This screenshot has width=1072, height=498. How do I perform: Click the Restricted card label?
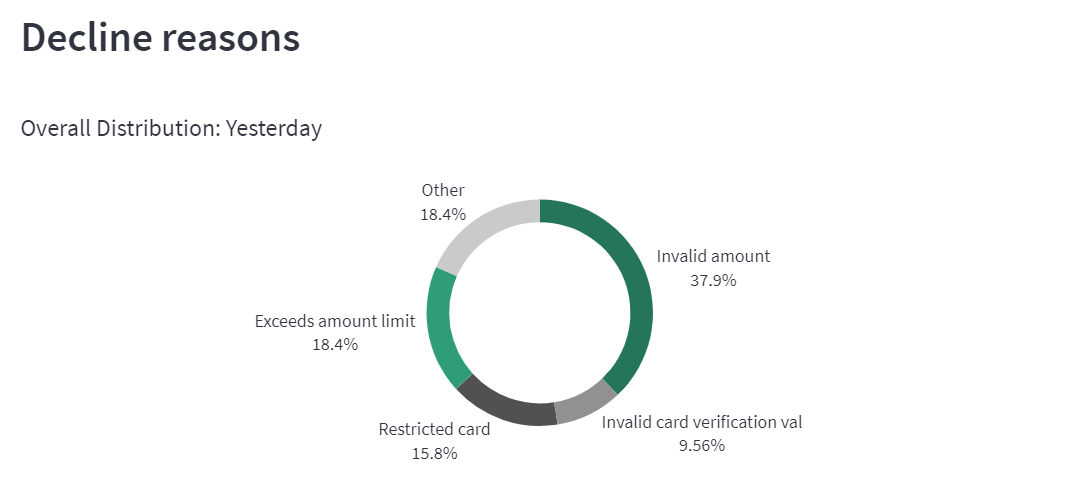click(x=434, y=430)
